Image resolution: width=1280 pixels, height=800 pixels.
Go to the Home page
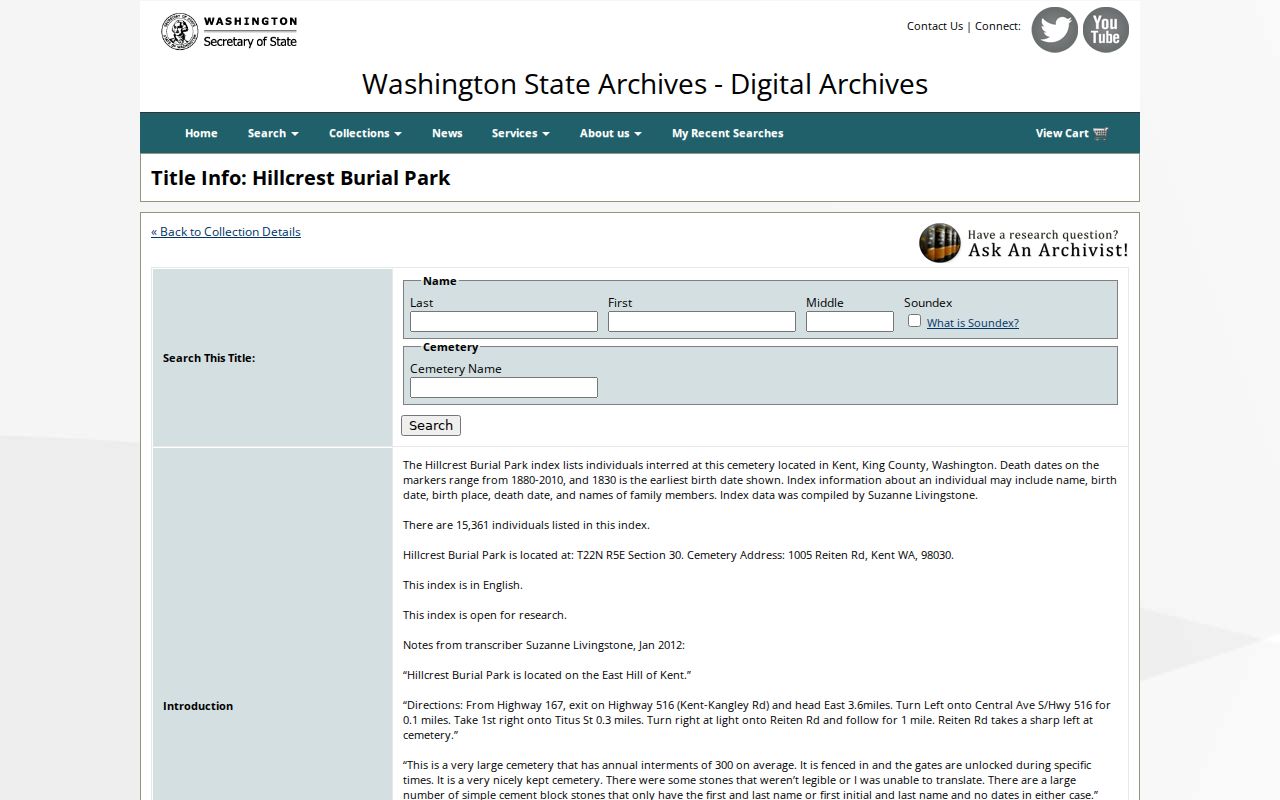tap(201, 133)
